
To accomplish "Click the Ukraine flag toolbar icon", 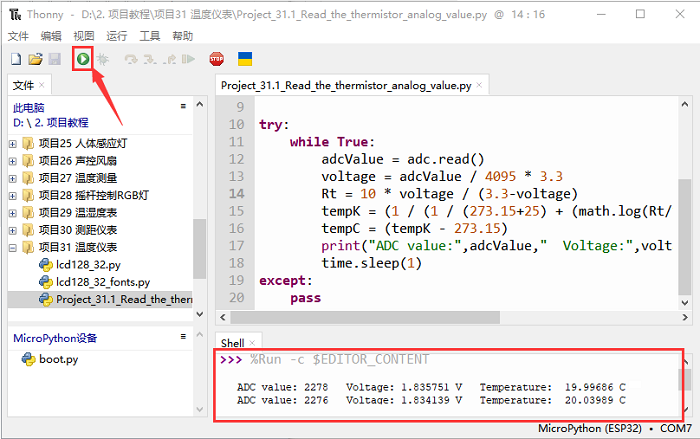I will (x=244, y=60).
